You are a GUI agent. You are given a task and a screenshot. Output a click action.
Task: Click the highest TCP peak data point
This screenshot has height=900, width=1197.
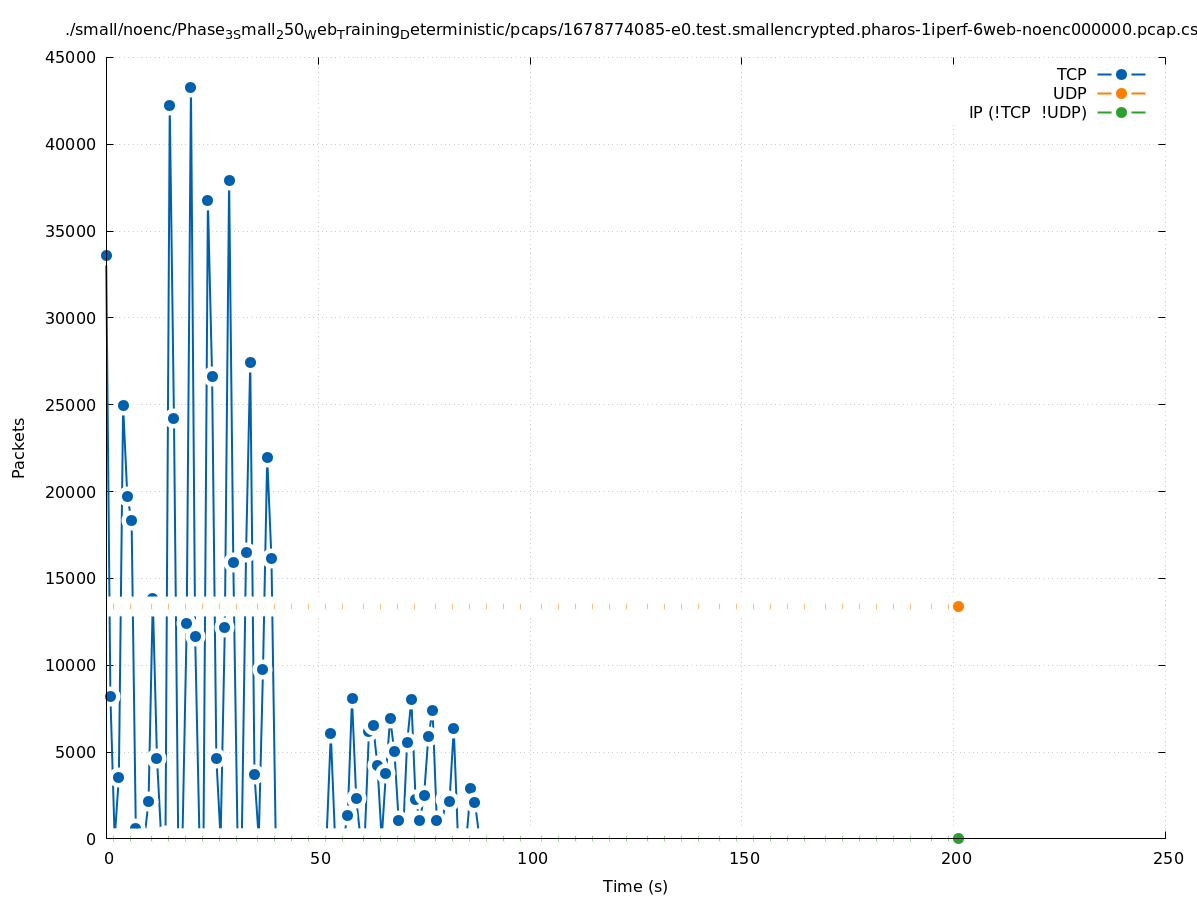coord(190,87)
